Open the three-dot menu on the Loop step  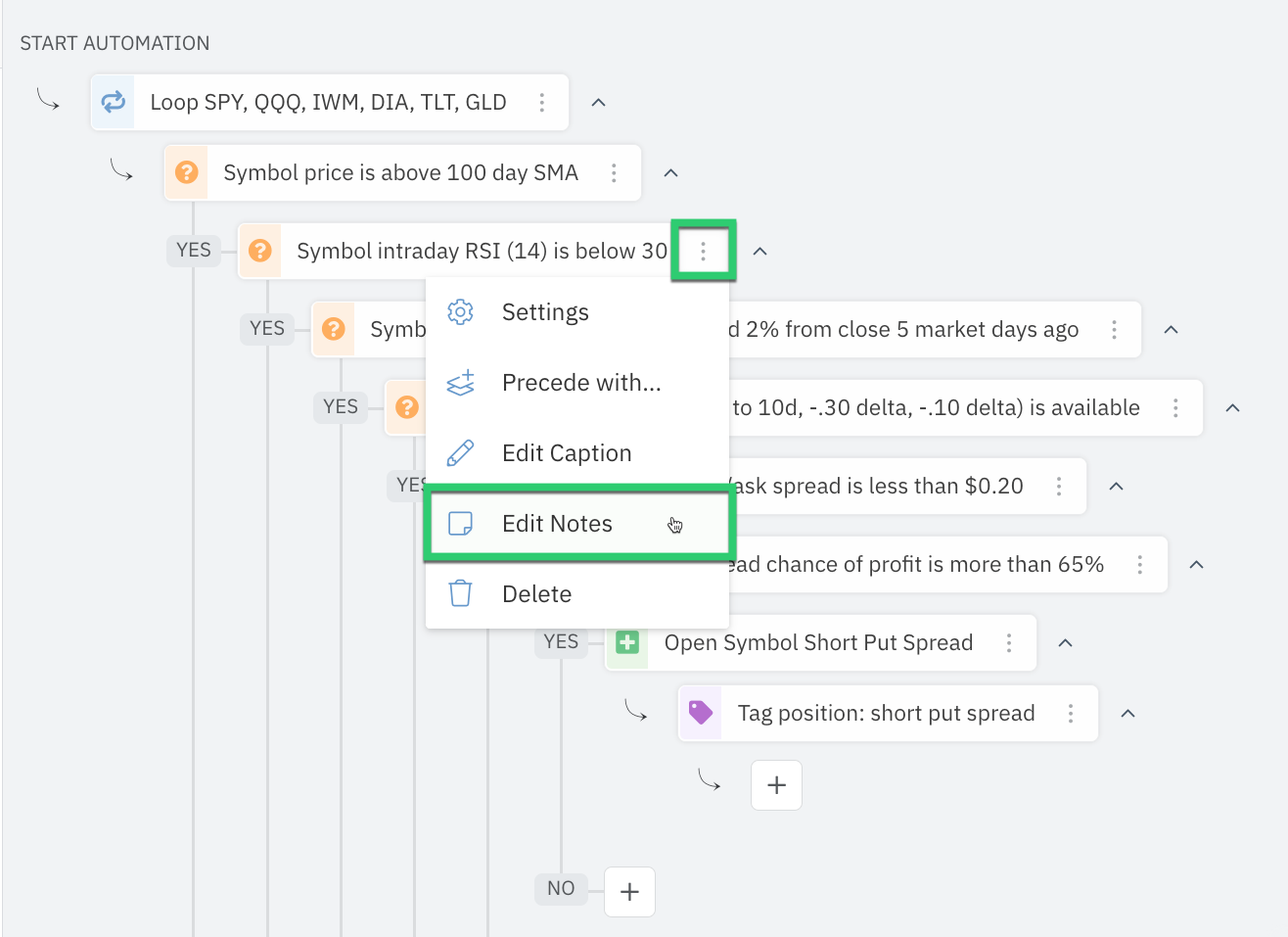pos(542,102)
